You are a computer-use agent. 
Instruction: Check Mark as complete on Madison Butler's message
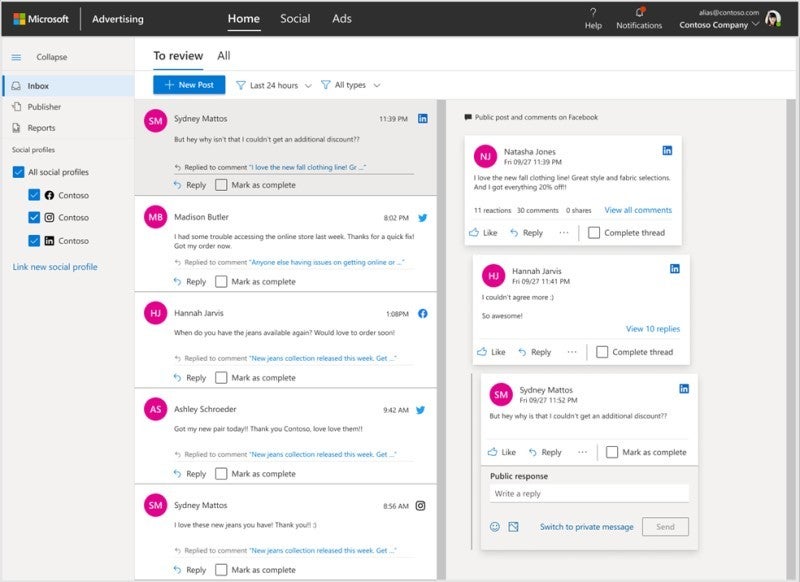[224, 281]
